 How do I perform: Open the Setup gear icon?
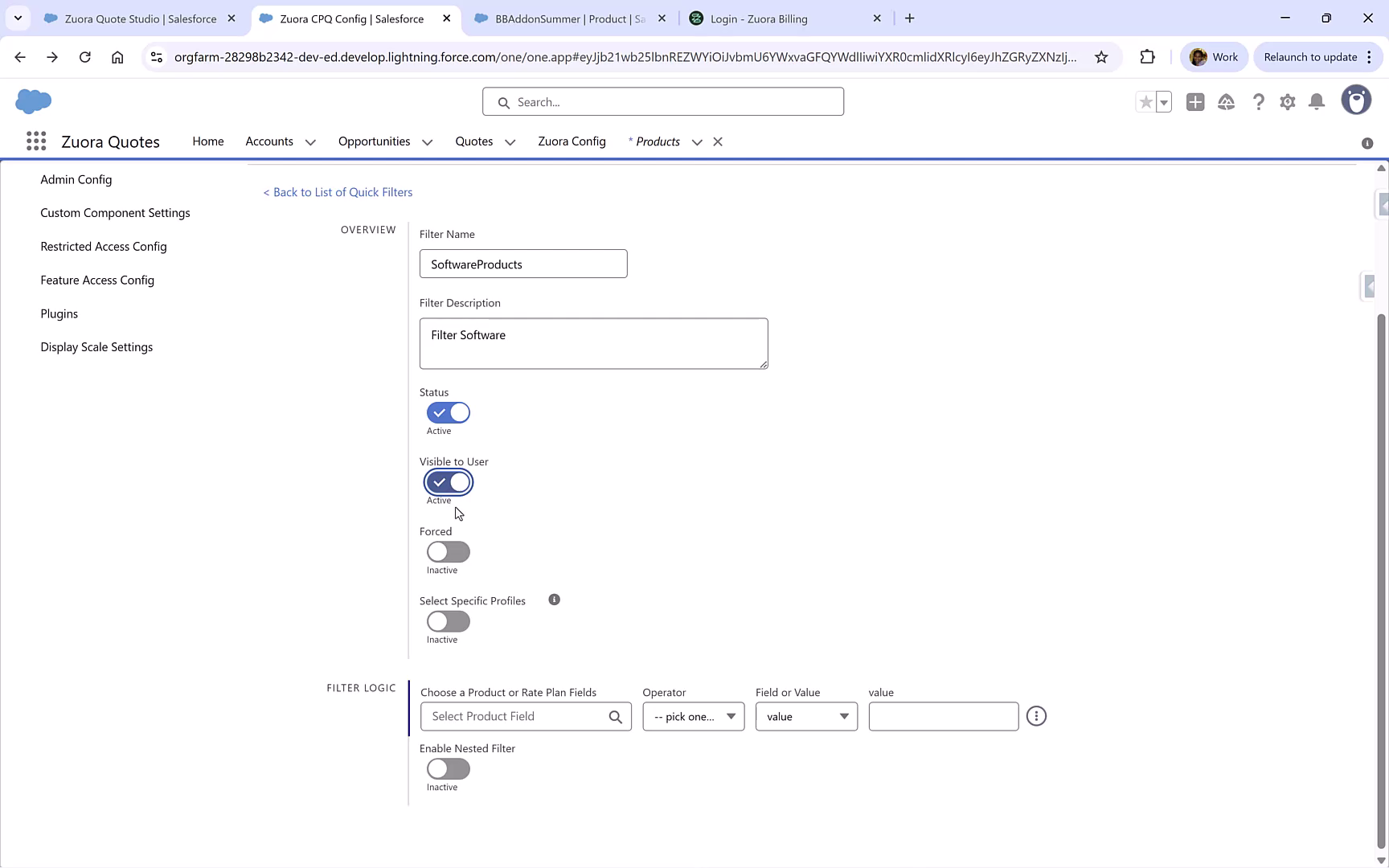point(1287,102)
